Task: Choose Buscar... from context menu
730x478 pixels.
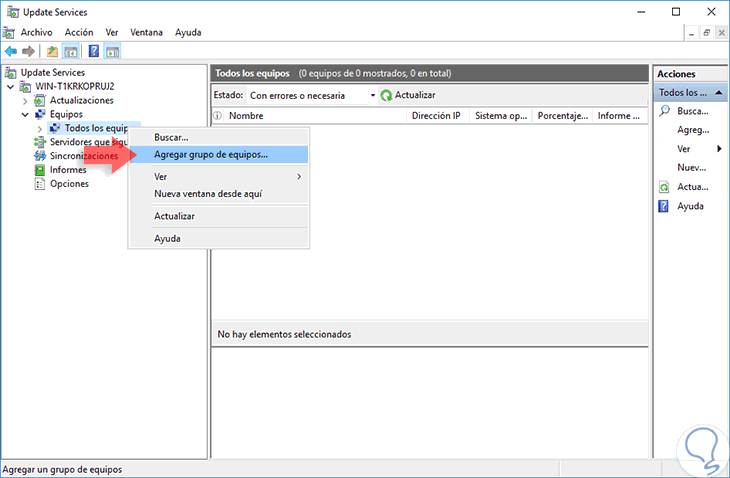Action: click(x=218, y=137)
